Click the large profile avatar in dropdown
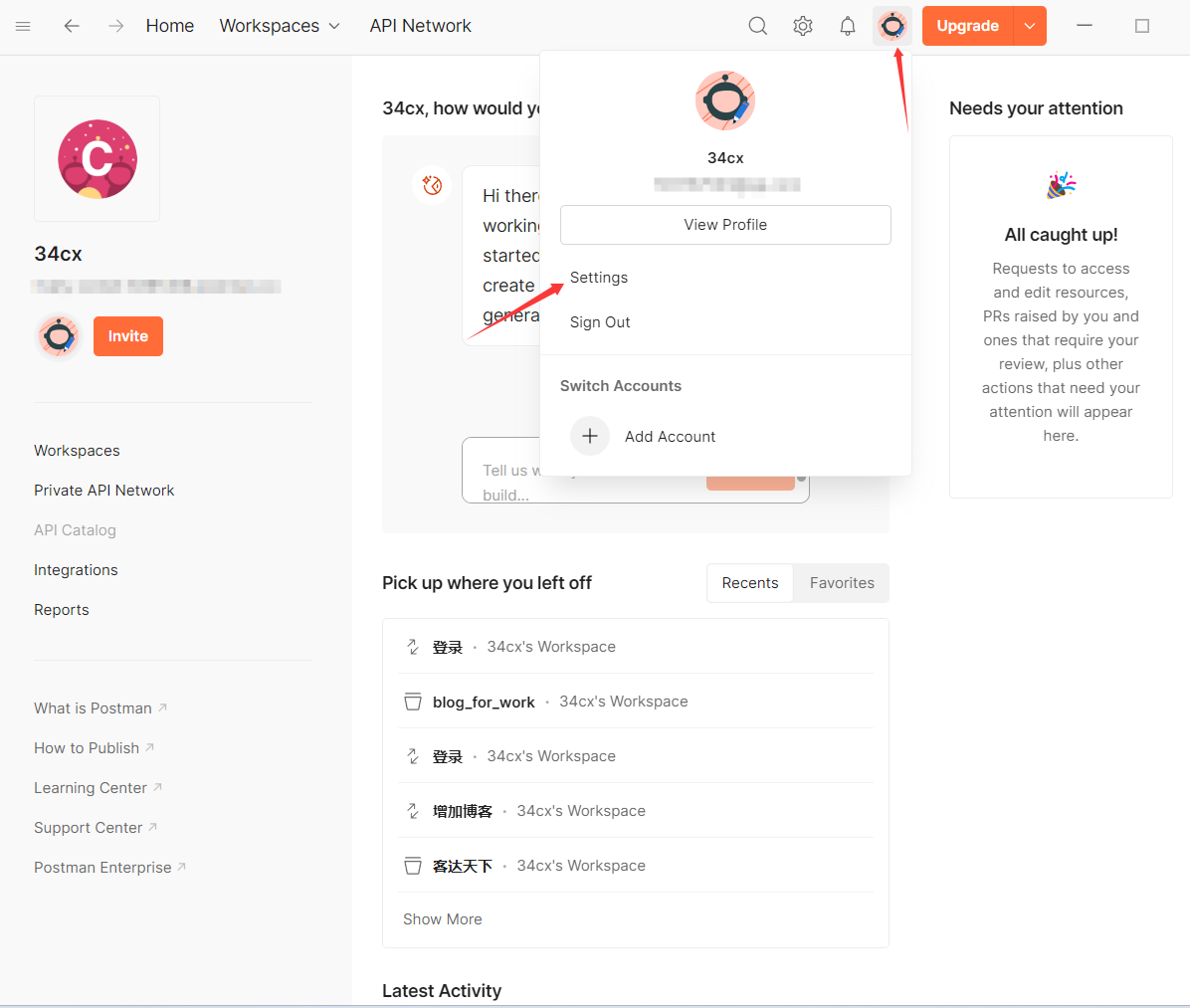Viewport: 1190px width, 1008px height. 724,101
